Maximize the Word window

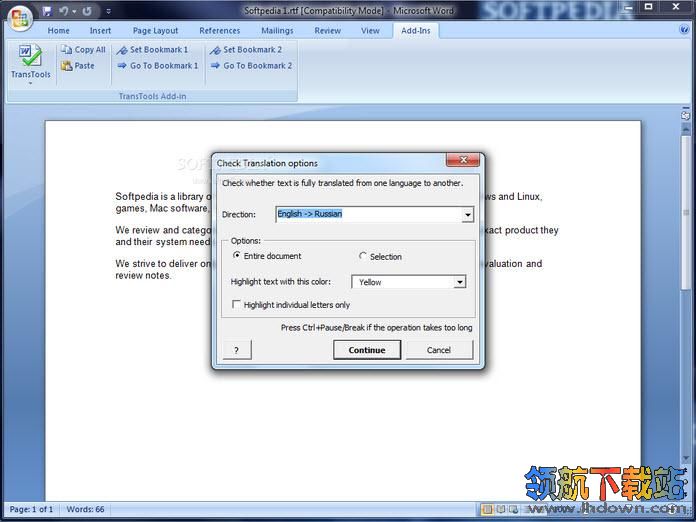[x=649, y=8]
